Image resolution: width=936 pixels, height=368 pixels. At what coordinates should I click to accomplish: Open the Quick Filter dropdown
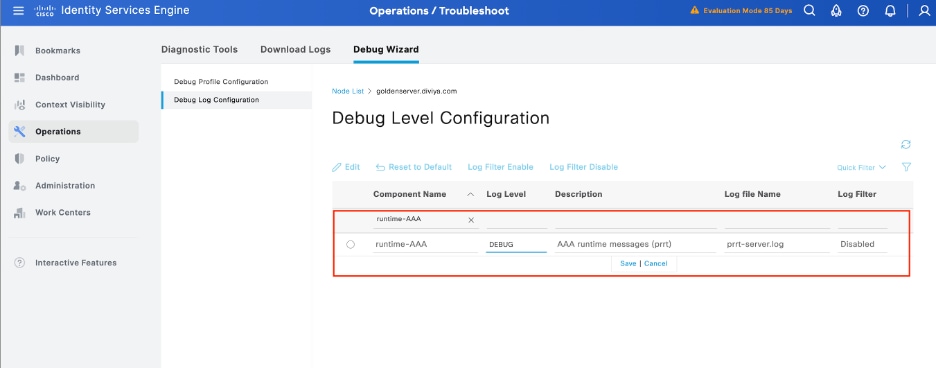(x=861, y=168)
